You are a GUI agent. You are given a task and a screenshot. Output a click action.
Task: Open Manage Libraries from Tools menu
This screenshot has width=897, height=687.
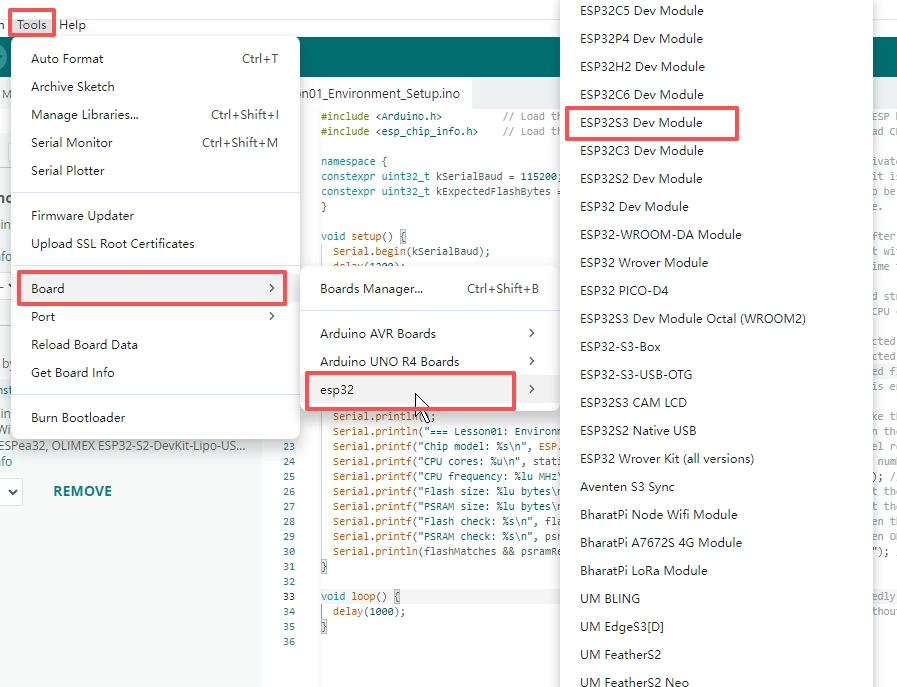tap(155, 114)
